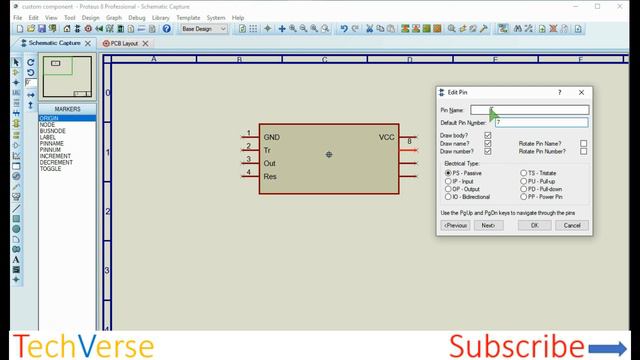Viewport: 640px width, 360px height.
Task: Click the Previous button in Edit Pin
Action: pos(455,225)
